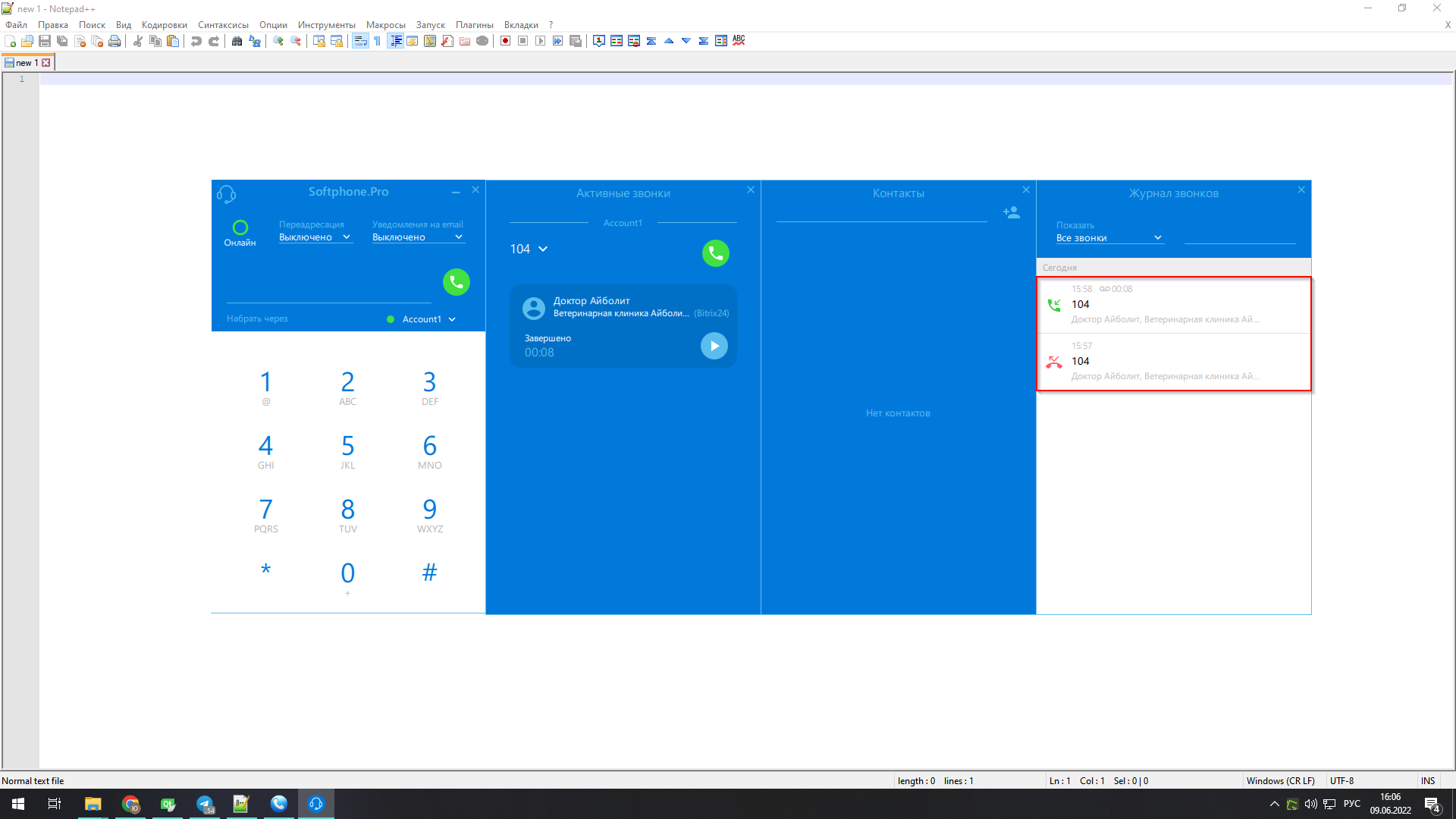Toggle show all characters pilcrow icon

(x=377, y=41)
